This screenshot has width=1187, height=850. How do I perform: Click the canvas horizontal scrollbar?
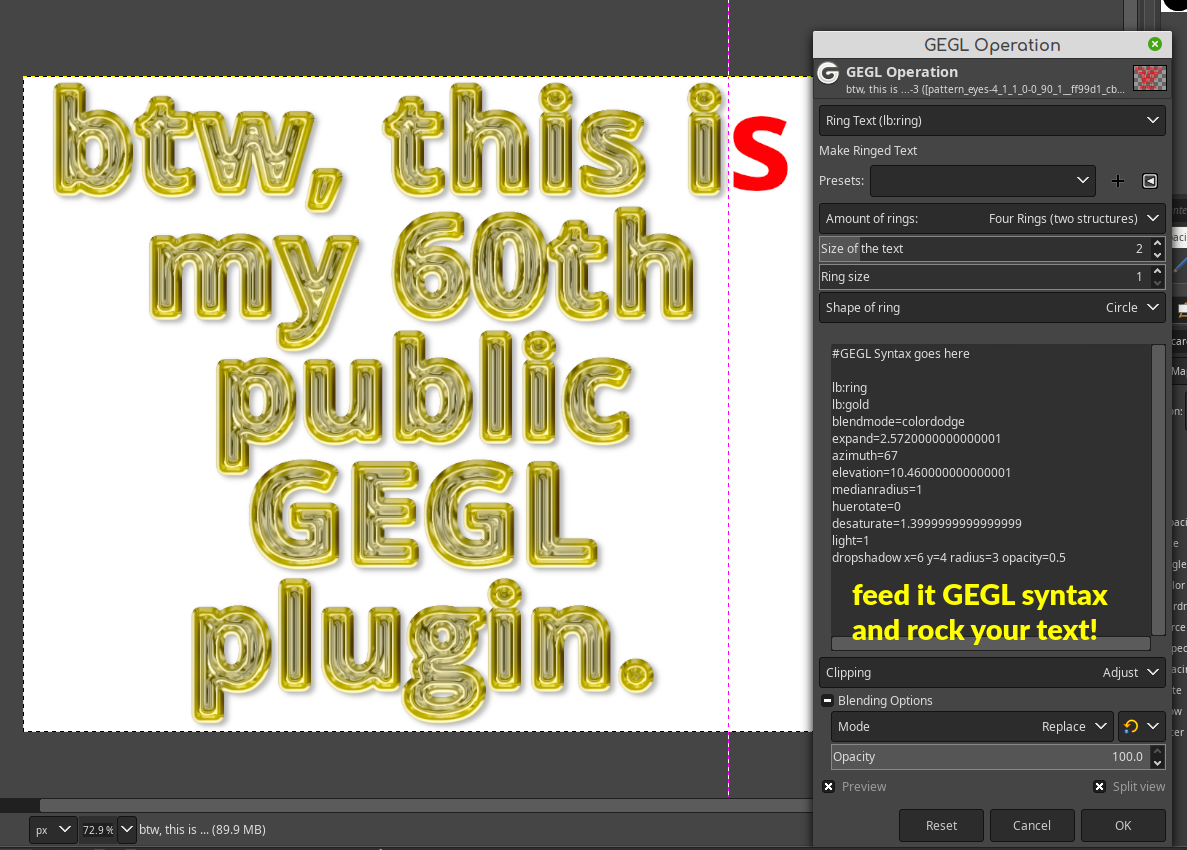coord(425,805)
